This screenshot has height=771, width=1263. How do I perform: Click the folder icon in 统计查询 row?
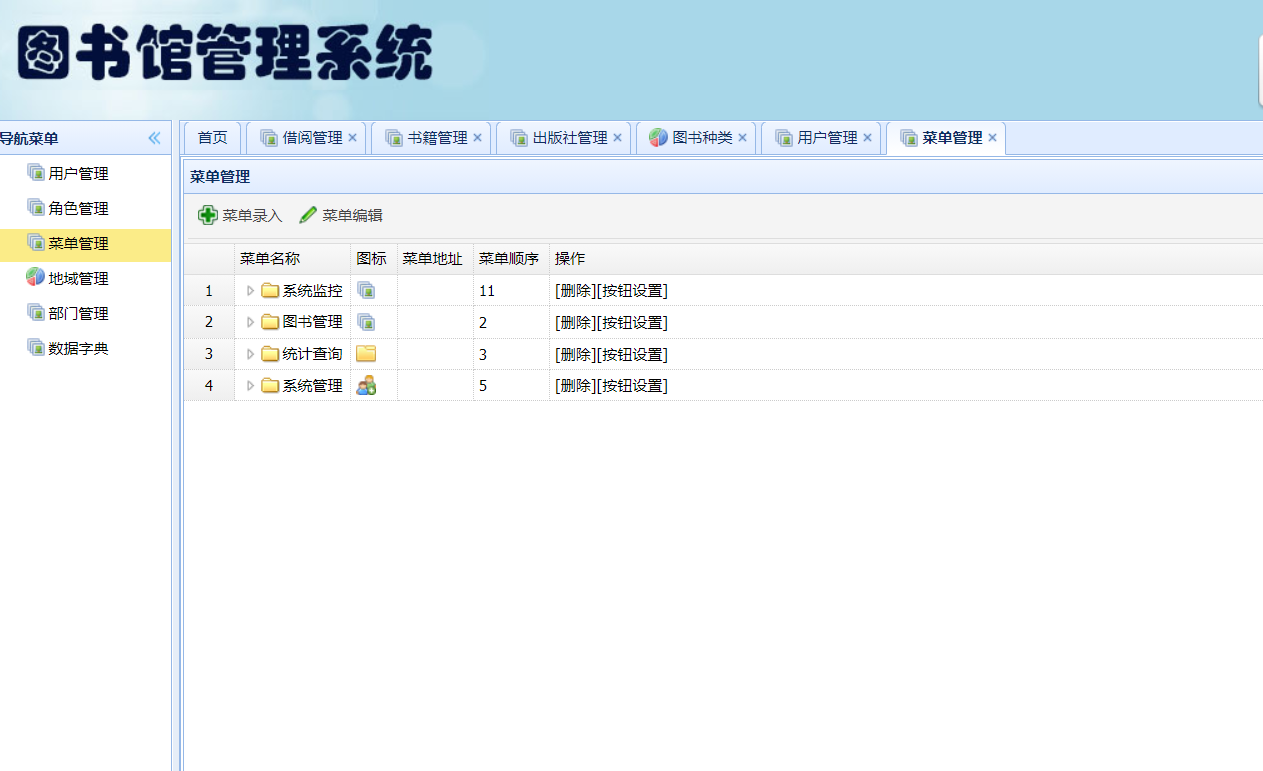tap(366, 354)
